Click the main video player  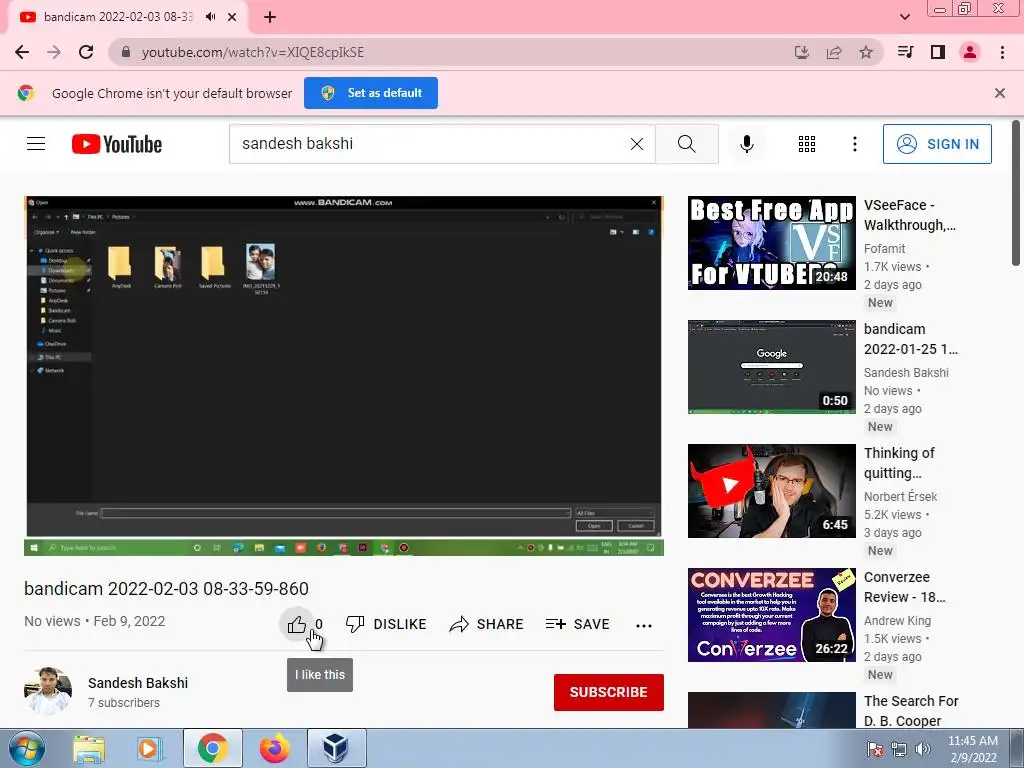(x=344, y=376)
